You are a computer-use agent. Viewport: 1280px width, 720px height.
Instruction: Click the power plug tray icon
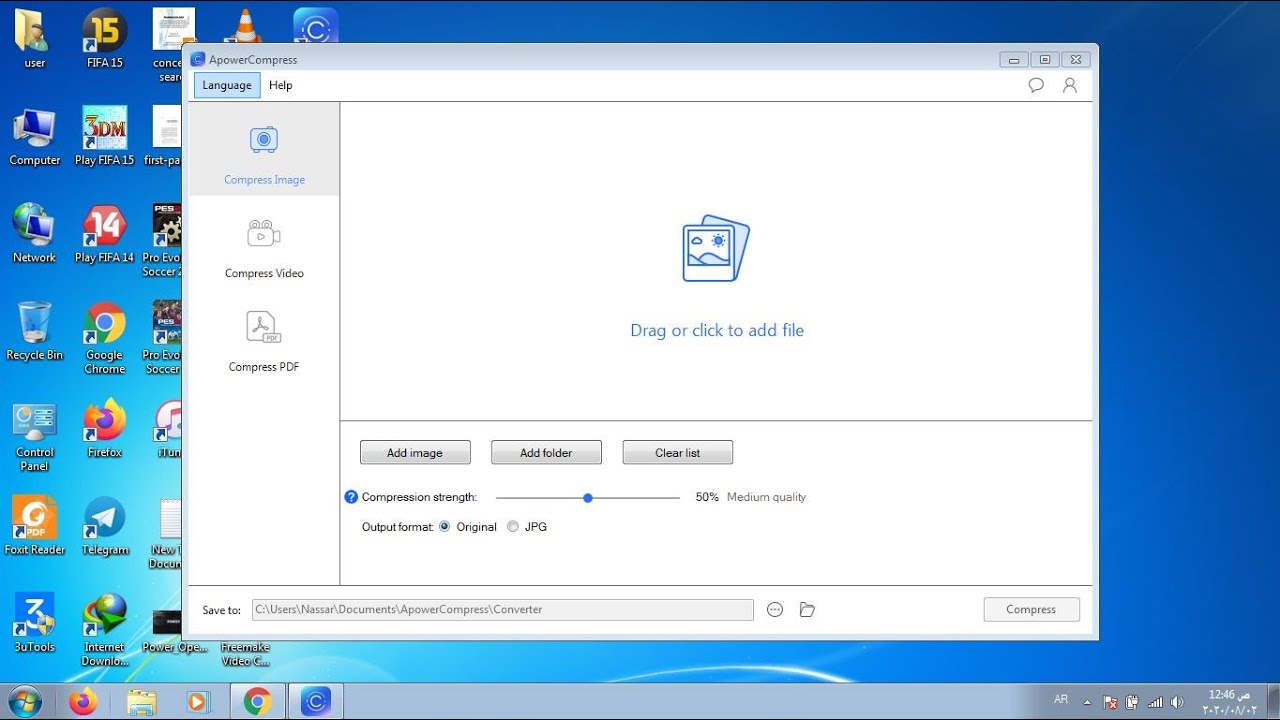[1132, 702]
